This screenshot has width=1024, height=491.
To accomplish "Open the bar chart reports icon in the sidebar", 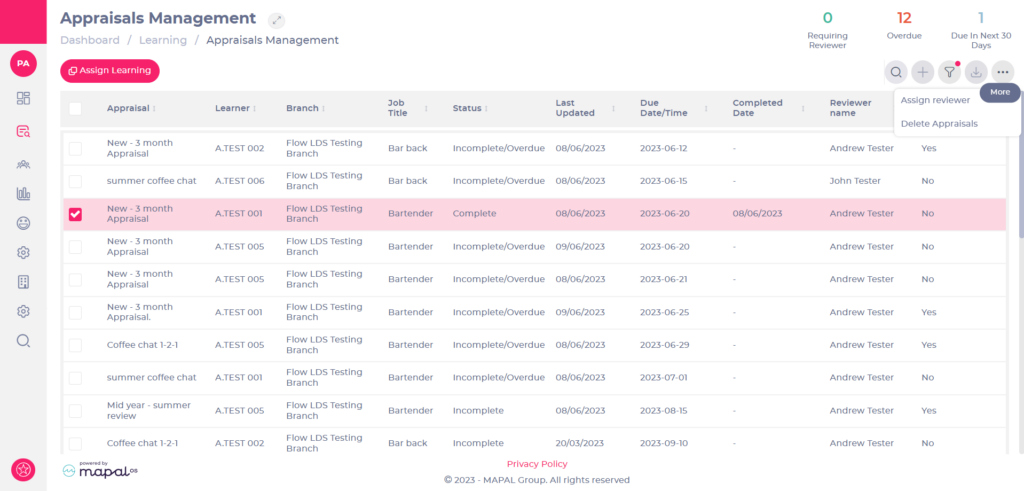I will 24,193.
